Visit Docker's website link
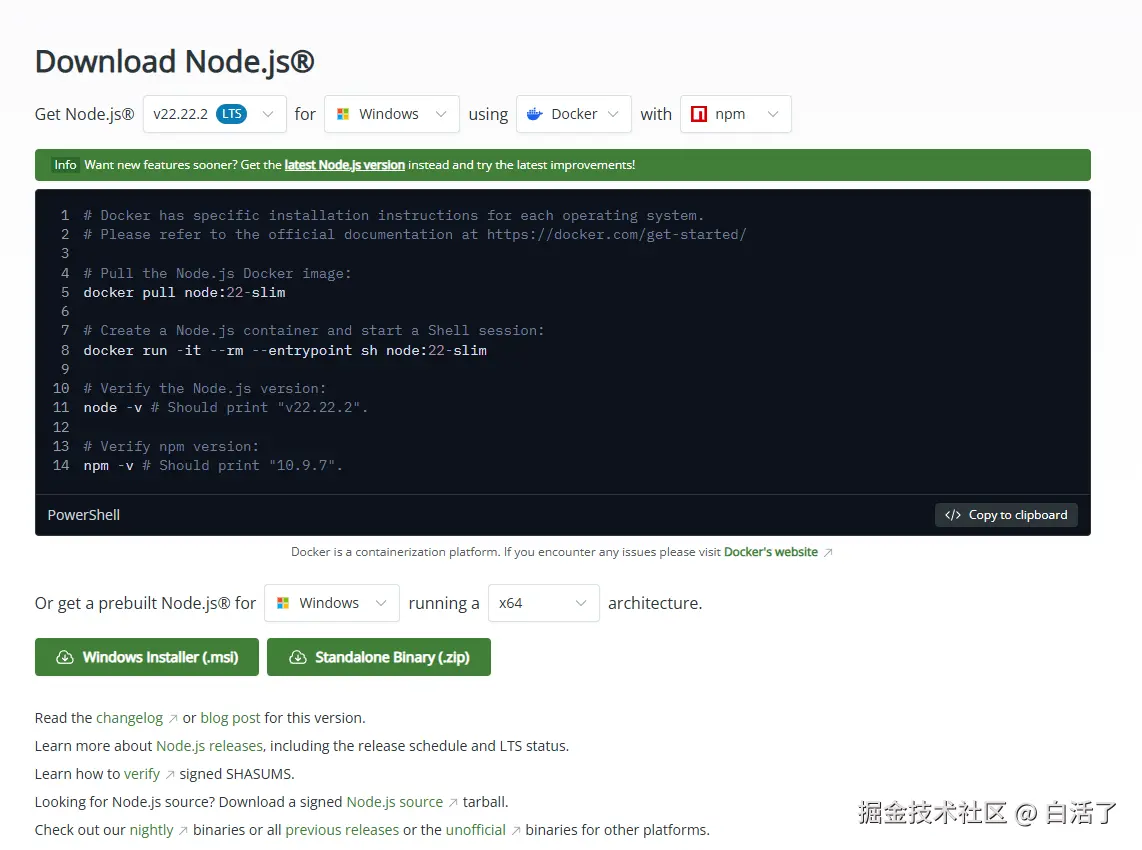 pos(772,551)
